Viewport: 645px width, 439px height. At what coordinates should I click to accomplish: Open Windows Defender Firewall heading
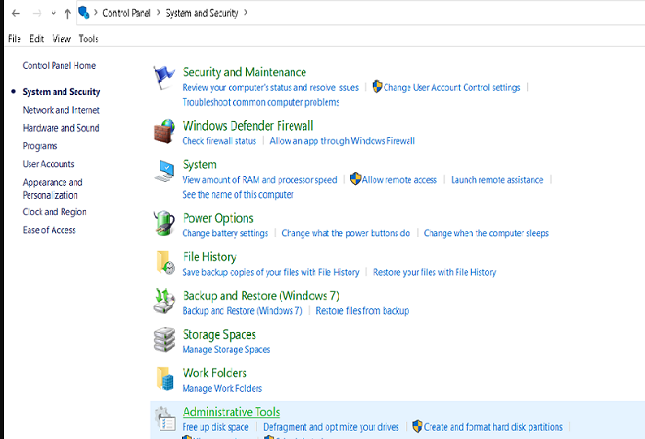tap(248, 126)
